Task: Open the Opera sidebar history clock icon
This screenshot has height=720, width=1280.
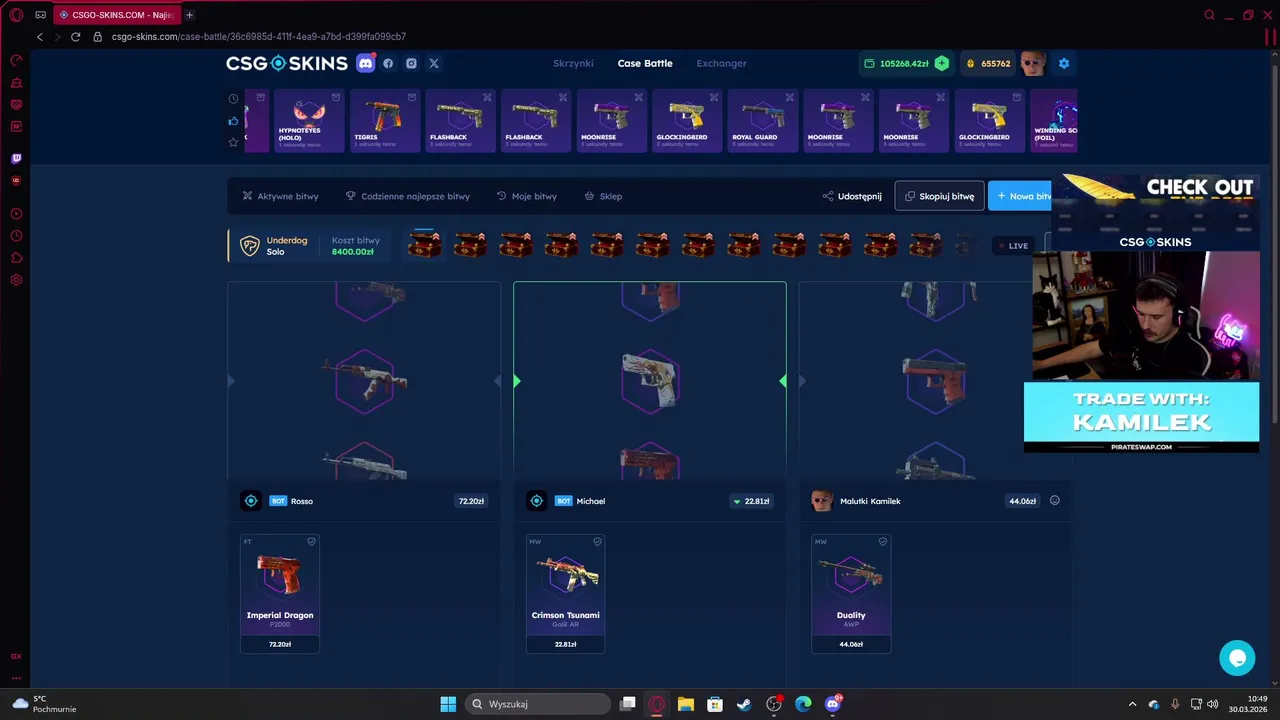Action: click(x=16, y=236)
